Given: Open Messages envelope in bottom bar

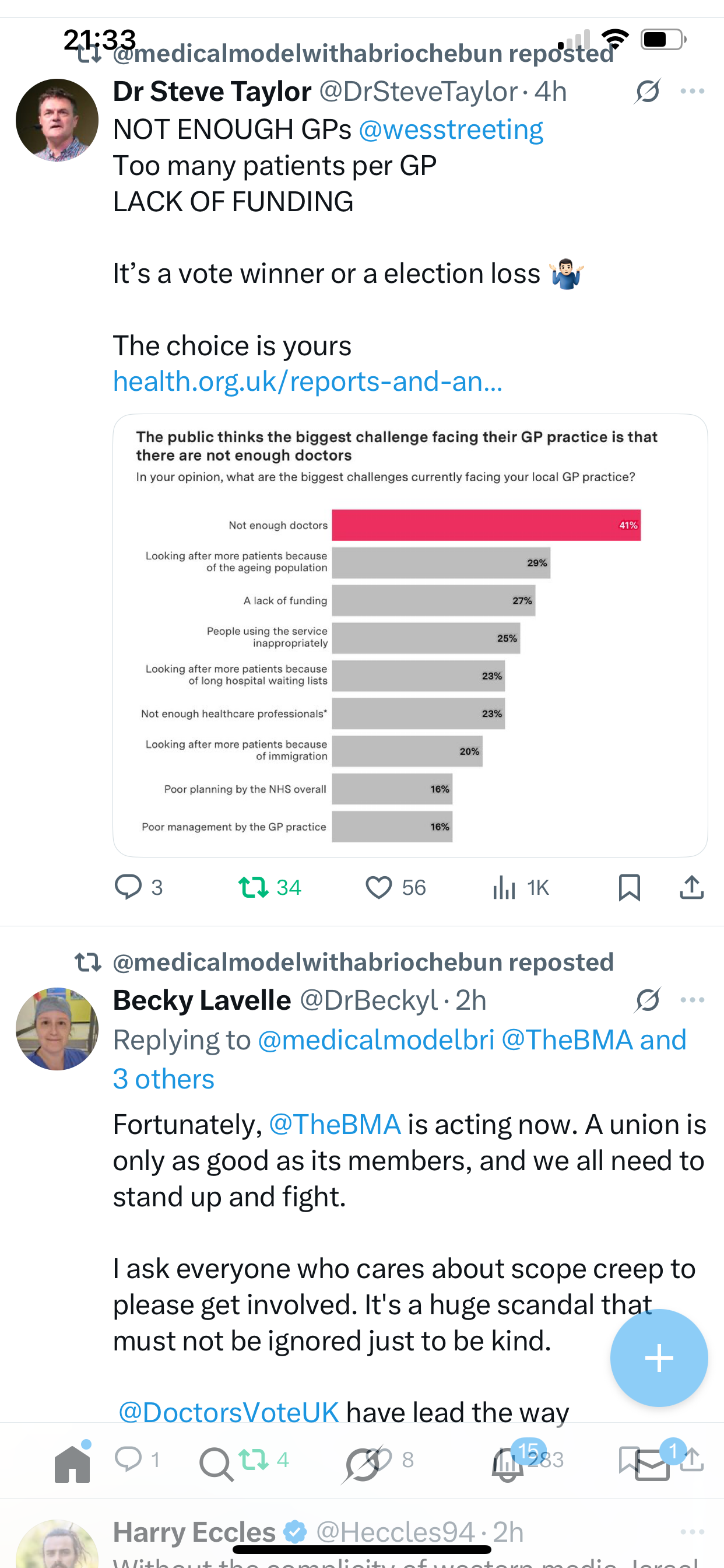Looking at the screenshot, I should 652,1464.
